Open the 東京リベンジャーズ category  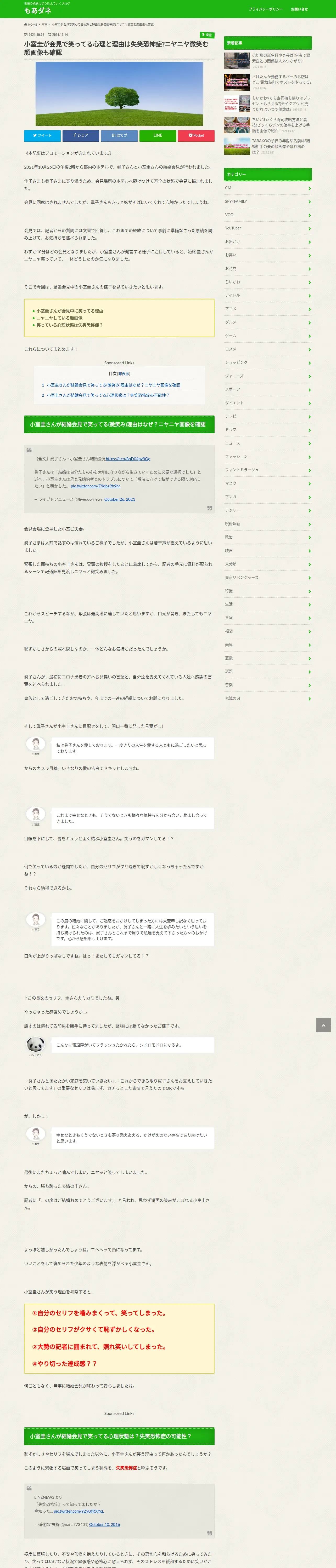[268, 578]
